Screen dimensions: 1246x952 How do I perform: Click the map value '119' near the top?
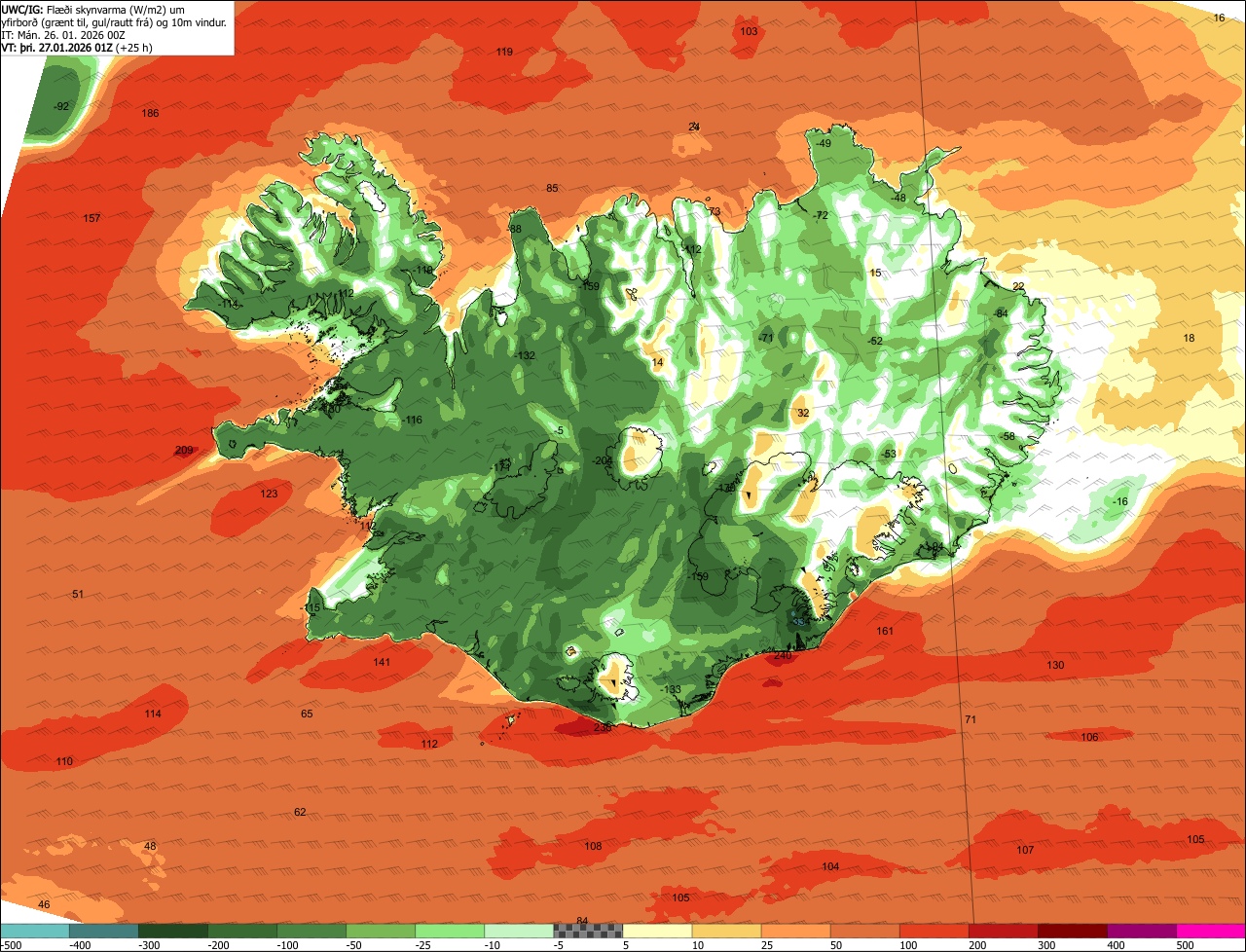[504, 52]
